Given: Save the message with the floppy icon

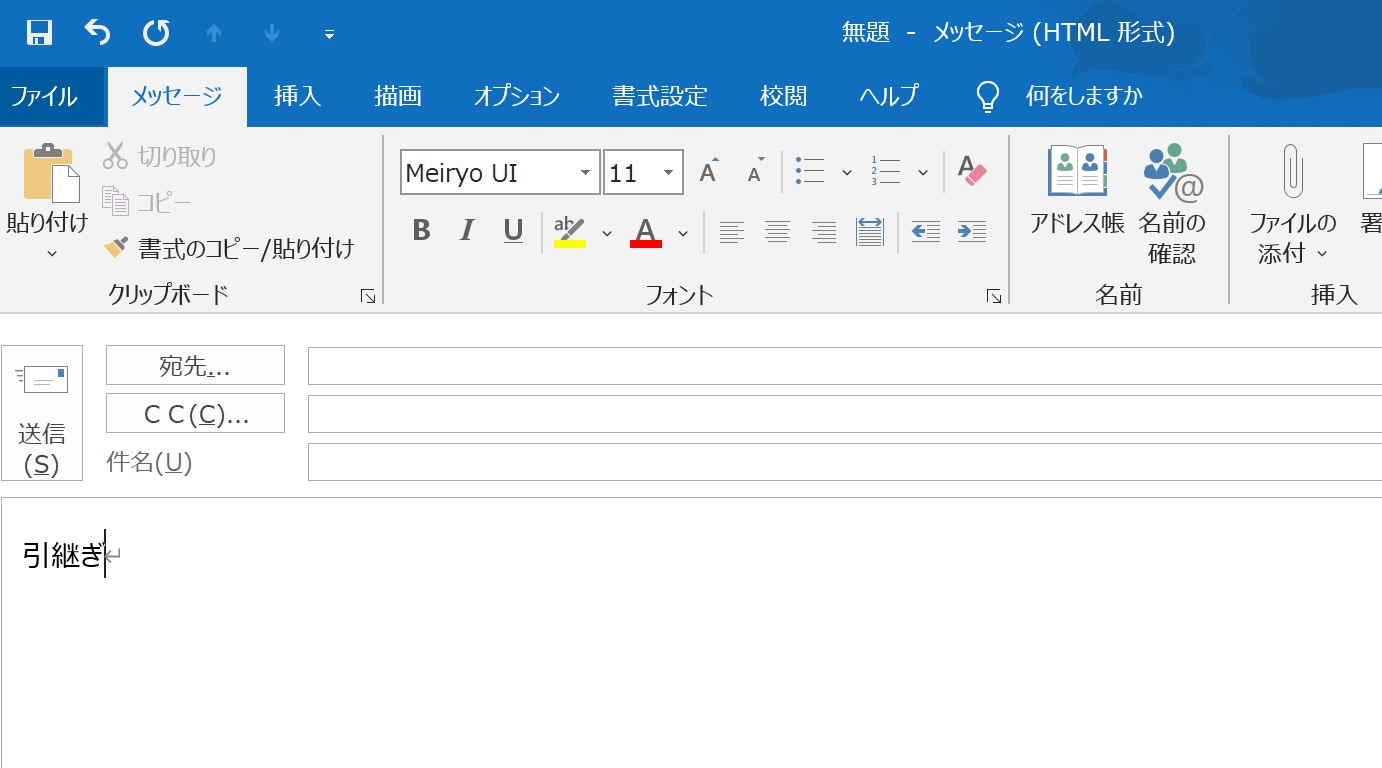Looking at the screenshot, I should 39,33.
